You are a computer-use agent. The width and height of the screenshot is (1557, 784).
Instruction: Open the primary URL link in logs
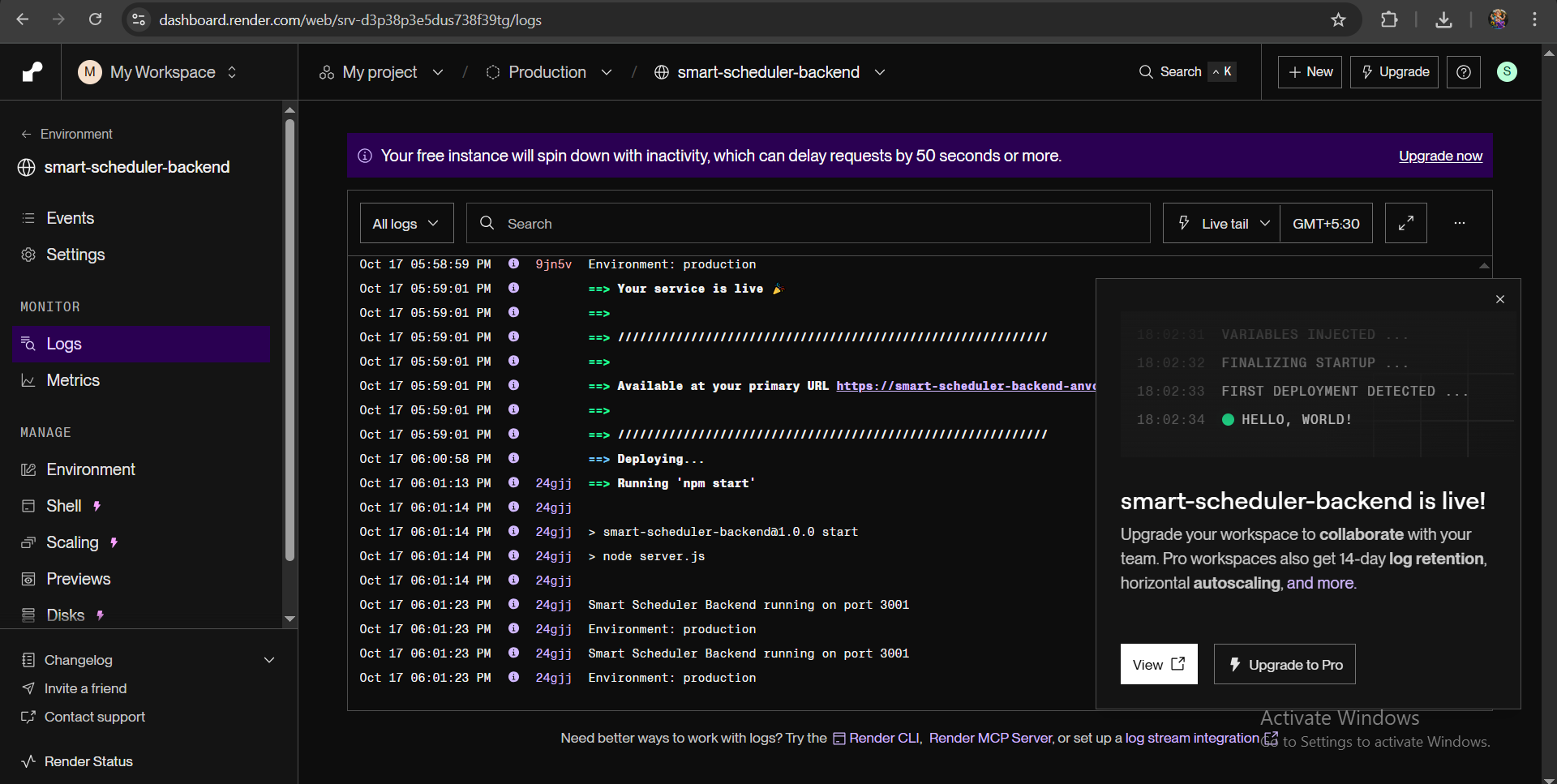pos(966,386)
